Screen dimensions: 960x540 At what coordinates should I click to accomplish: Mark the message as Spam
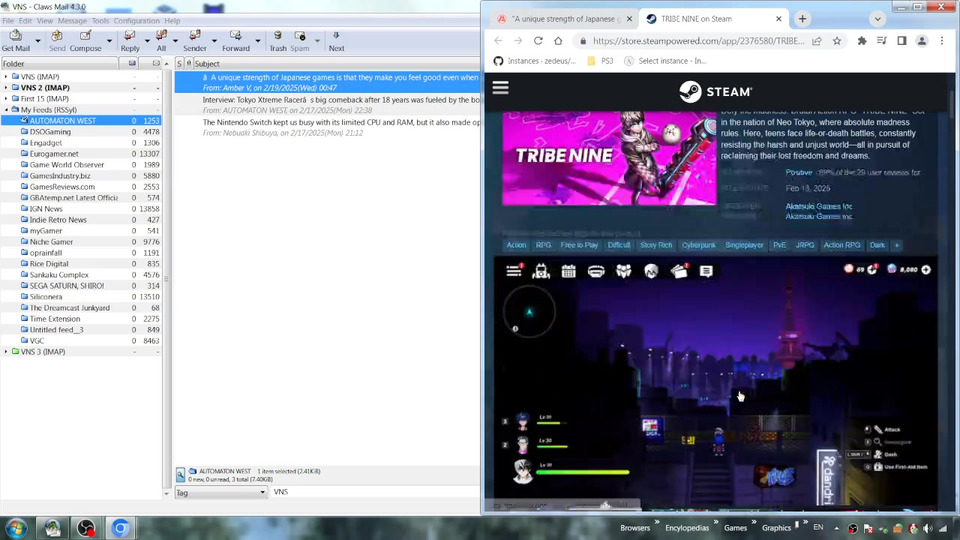click(x=299, y=41)
